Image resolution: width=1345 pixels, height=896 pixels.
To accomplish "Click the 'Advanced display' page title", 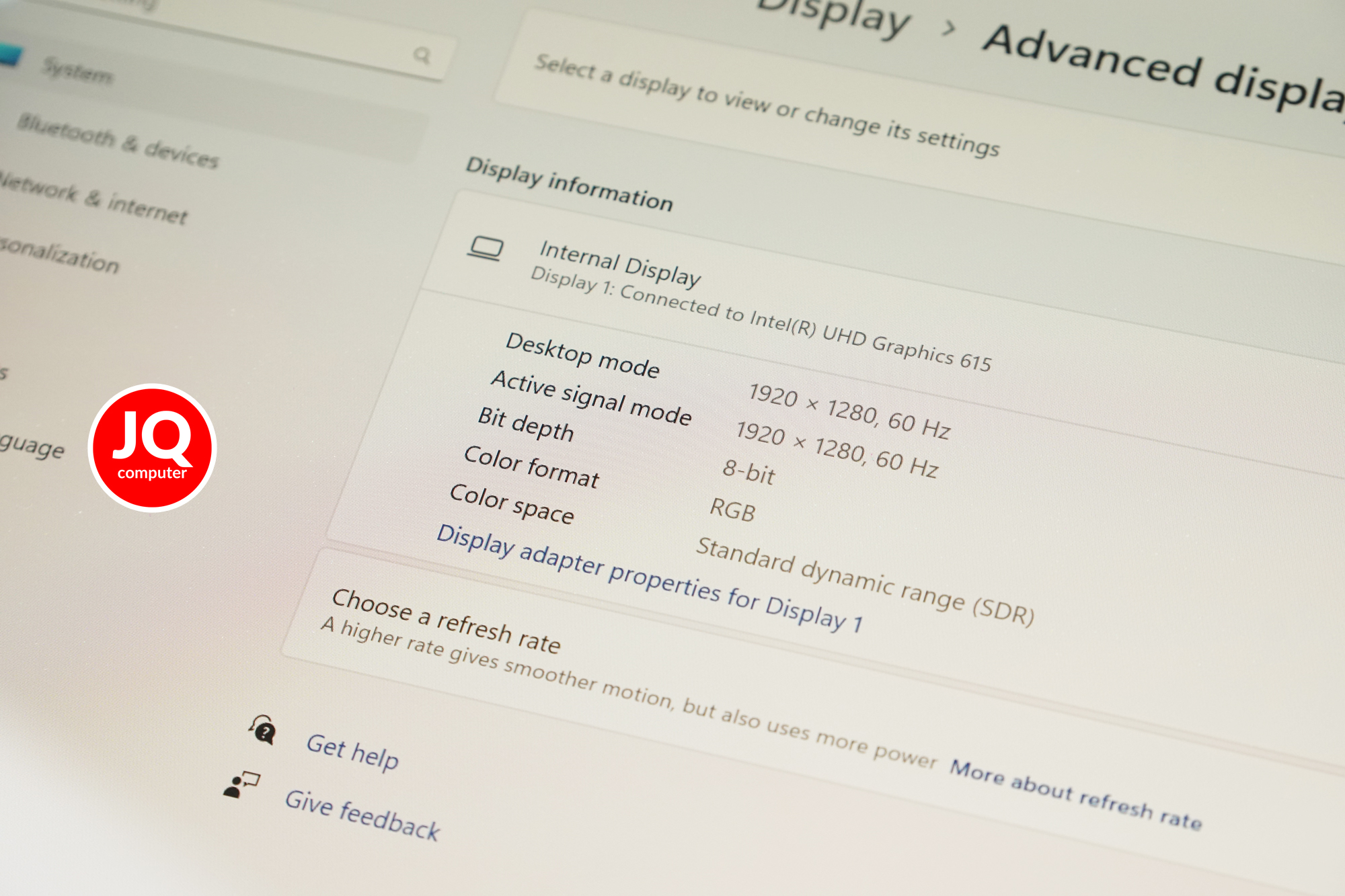I will 1163,74.
